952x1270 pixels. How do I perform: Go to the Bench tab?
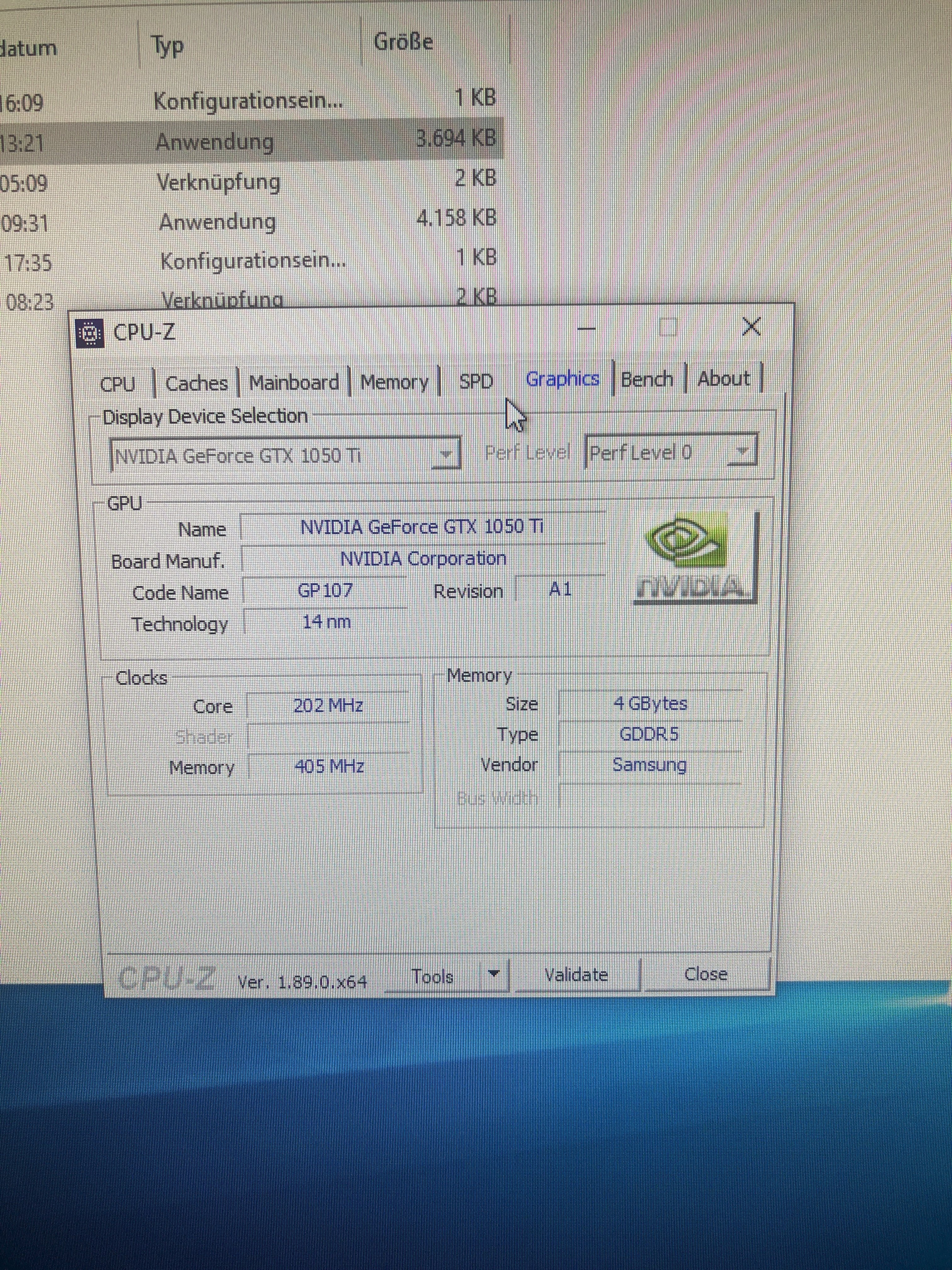click(x=647, y=380)
